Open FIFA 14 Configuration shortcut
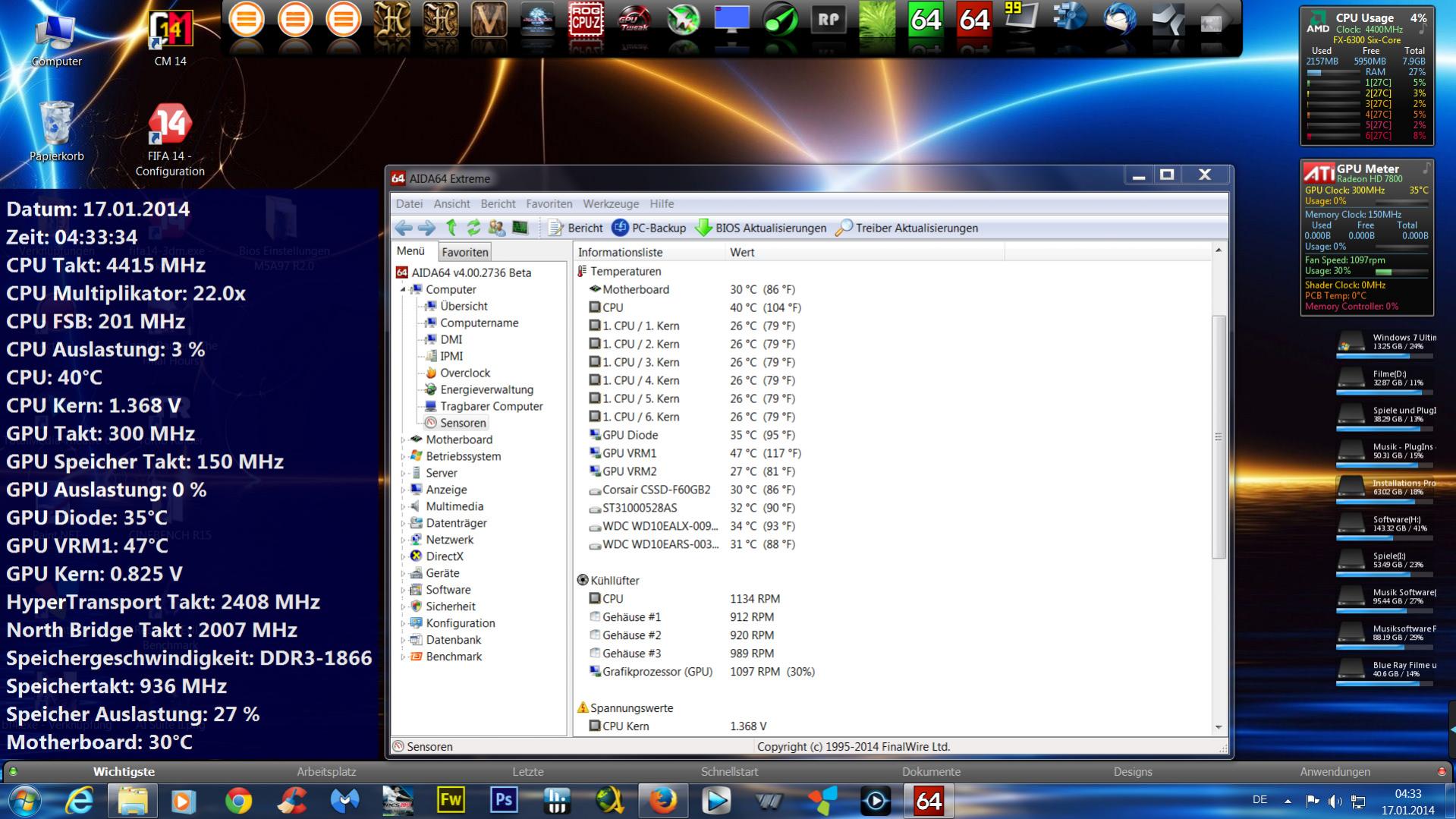Viewport: 1456px width, 819px height. (170, 140)
